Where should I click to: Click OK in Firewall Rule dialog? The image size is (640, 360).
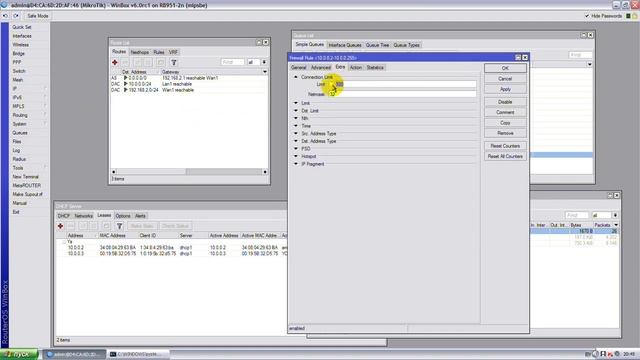pyautogui.click(x=505, y=68)
